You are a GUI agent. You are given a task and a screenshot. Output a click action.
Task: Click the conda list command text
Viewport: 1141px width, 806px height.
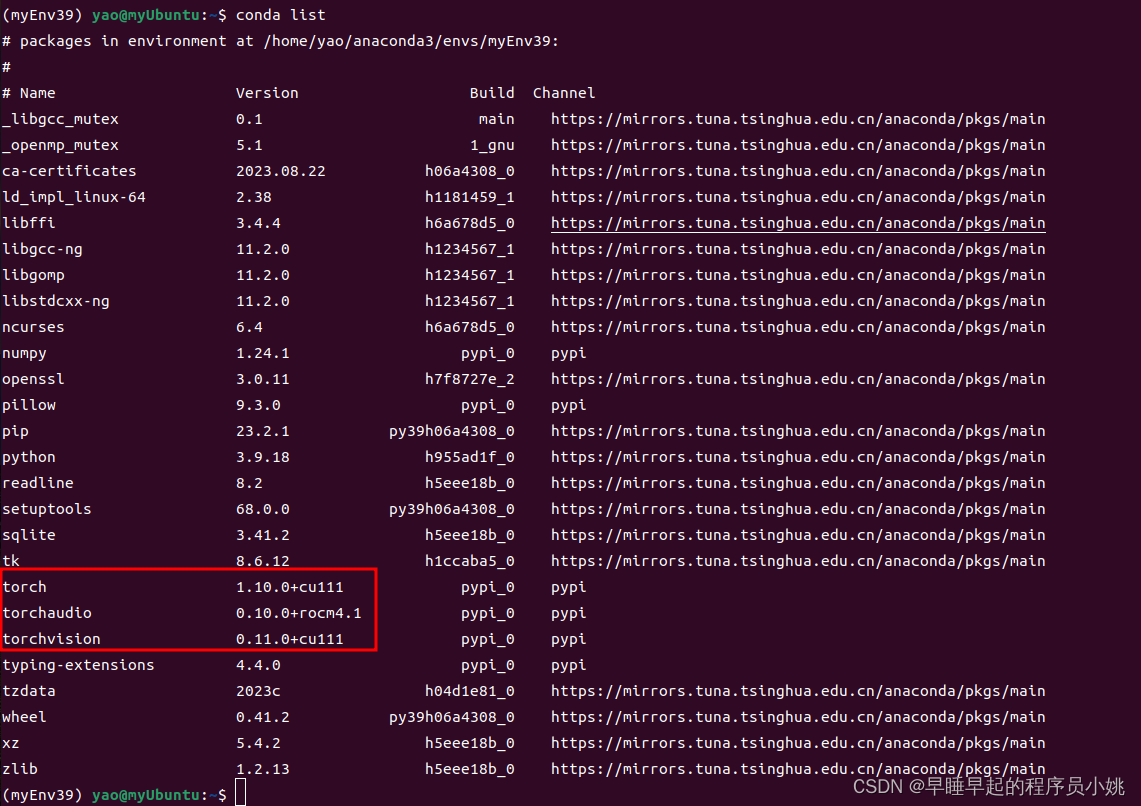point(283,14)
